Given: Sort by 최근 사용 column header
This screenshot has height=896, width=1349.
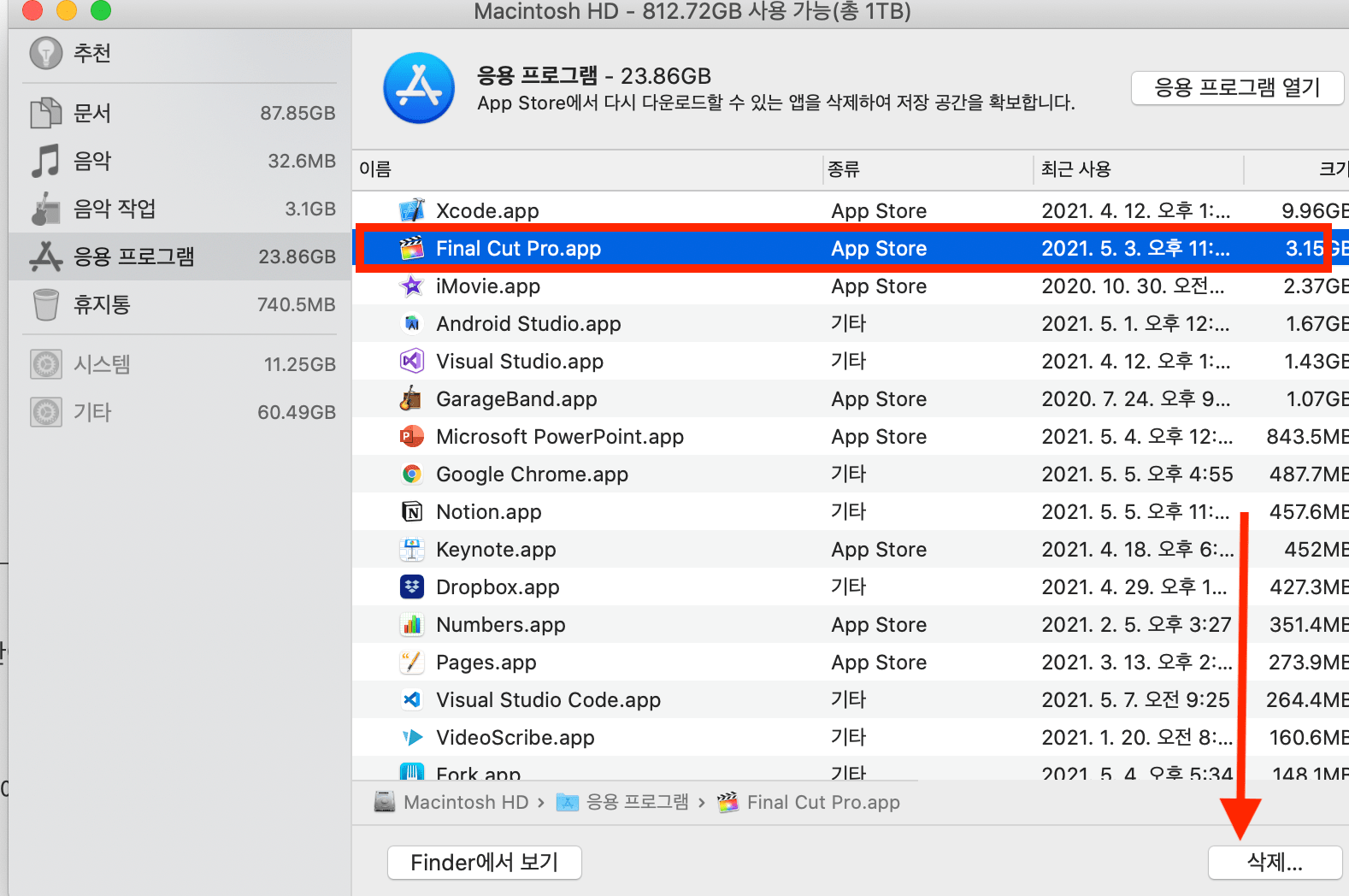Looking at the screenshot, I should pos(1138,169).
